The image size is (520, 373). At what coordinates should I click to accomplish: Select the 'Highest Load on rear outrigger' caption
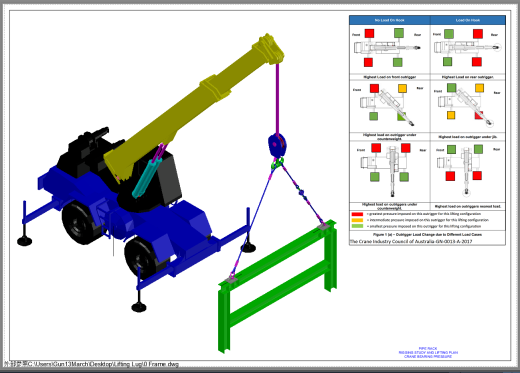tap(468, 77)
